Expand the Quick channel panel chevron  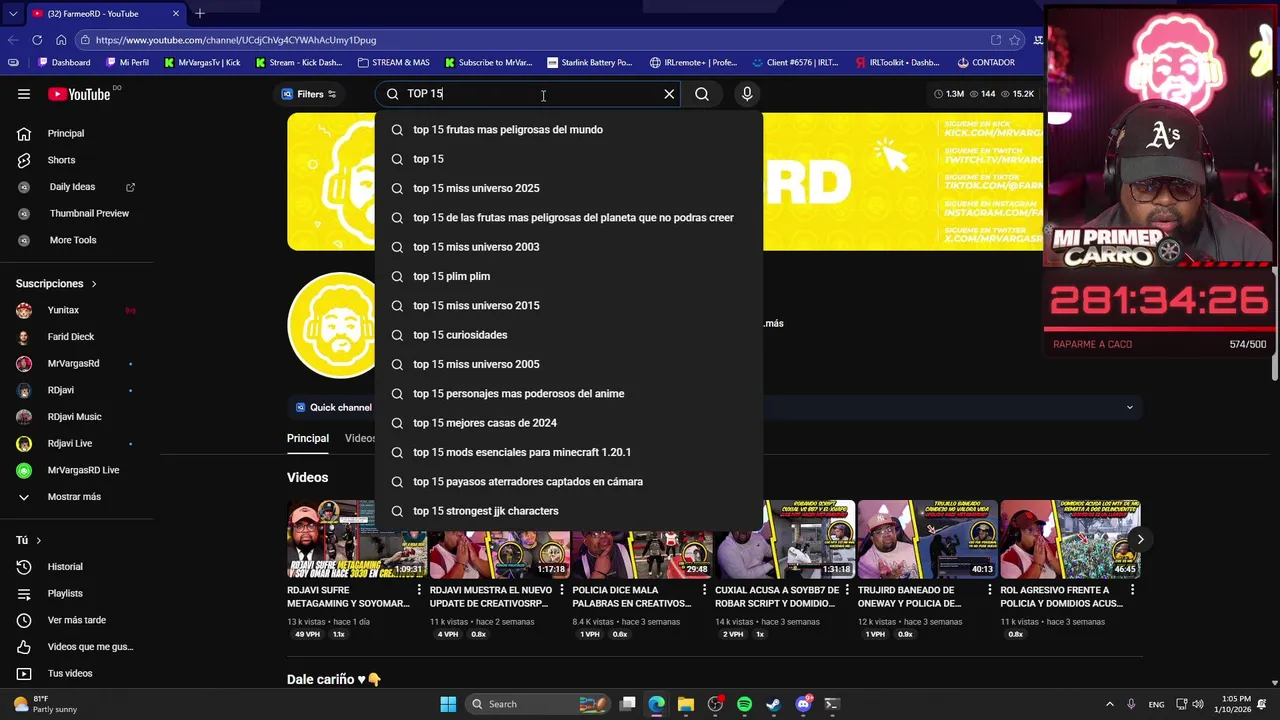[x=1130, y=407]
